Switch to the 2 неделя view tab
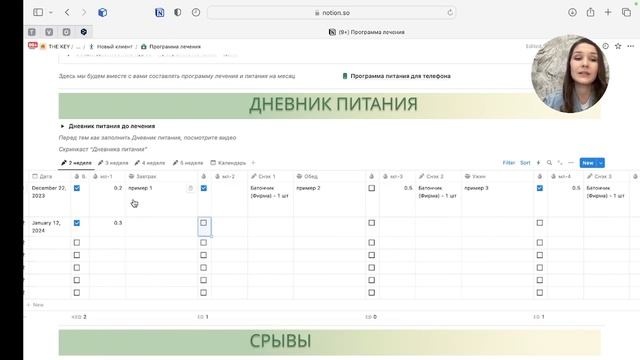The height and width of the screenshot is (360, 640). click(x=76, y=163)
